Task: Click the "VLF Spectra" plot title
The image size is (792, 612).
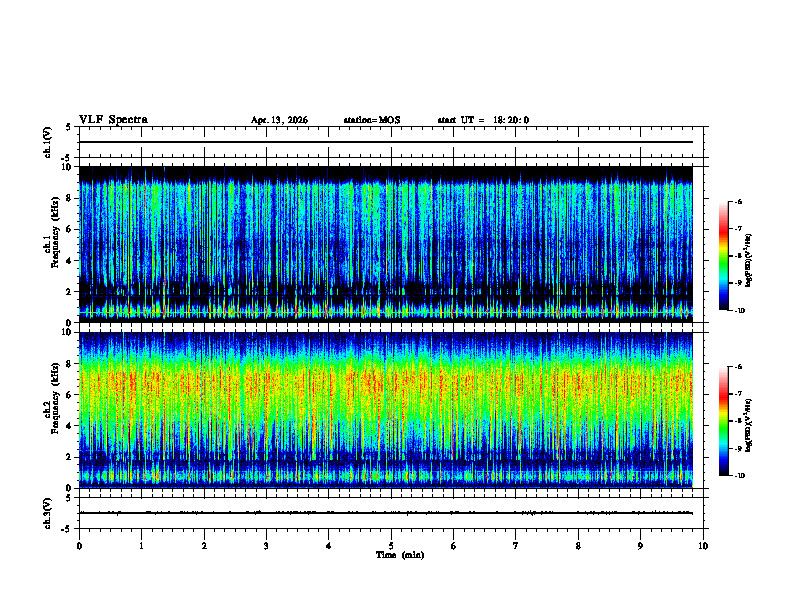Action: (x=113, y=120)
